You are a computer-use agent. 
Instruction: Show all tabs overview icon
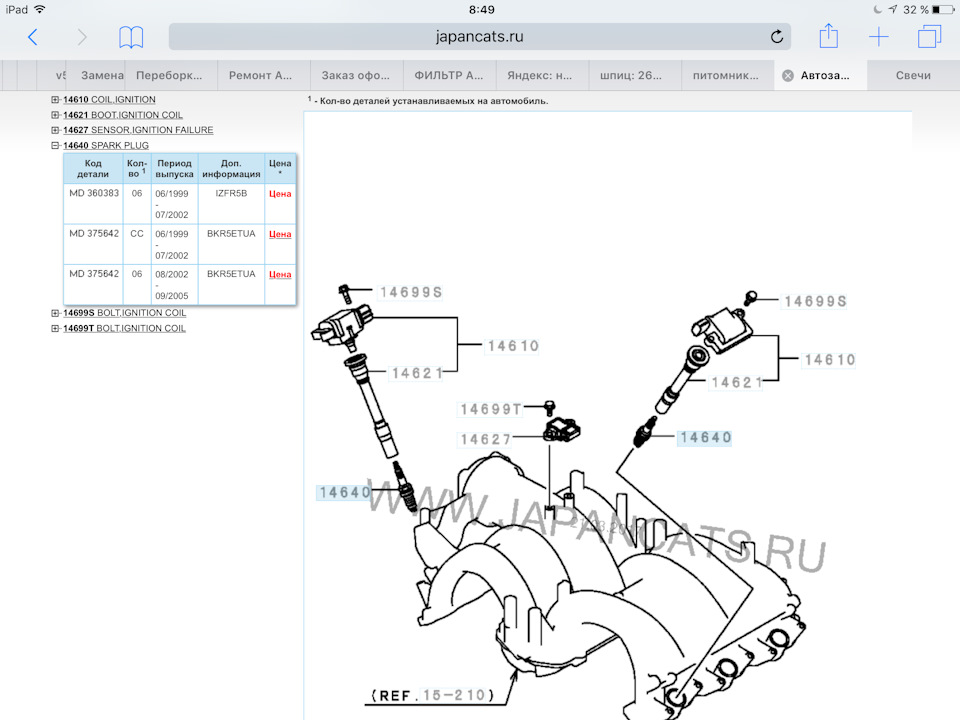point(929,38)
